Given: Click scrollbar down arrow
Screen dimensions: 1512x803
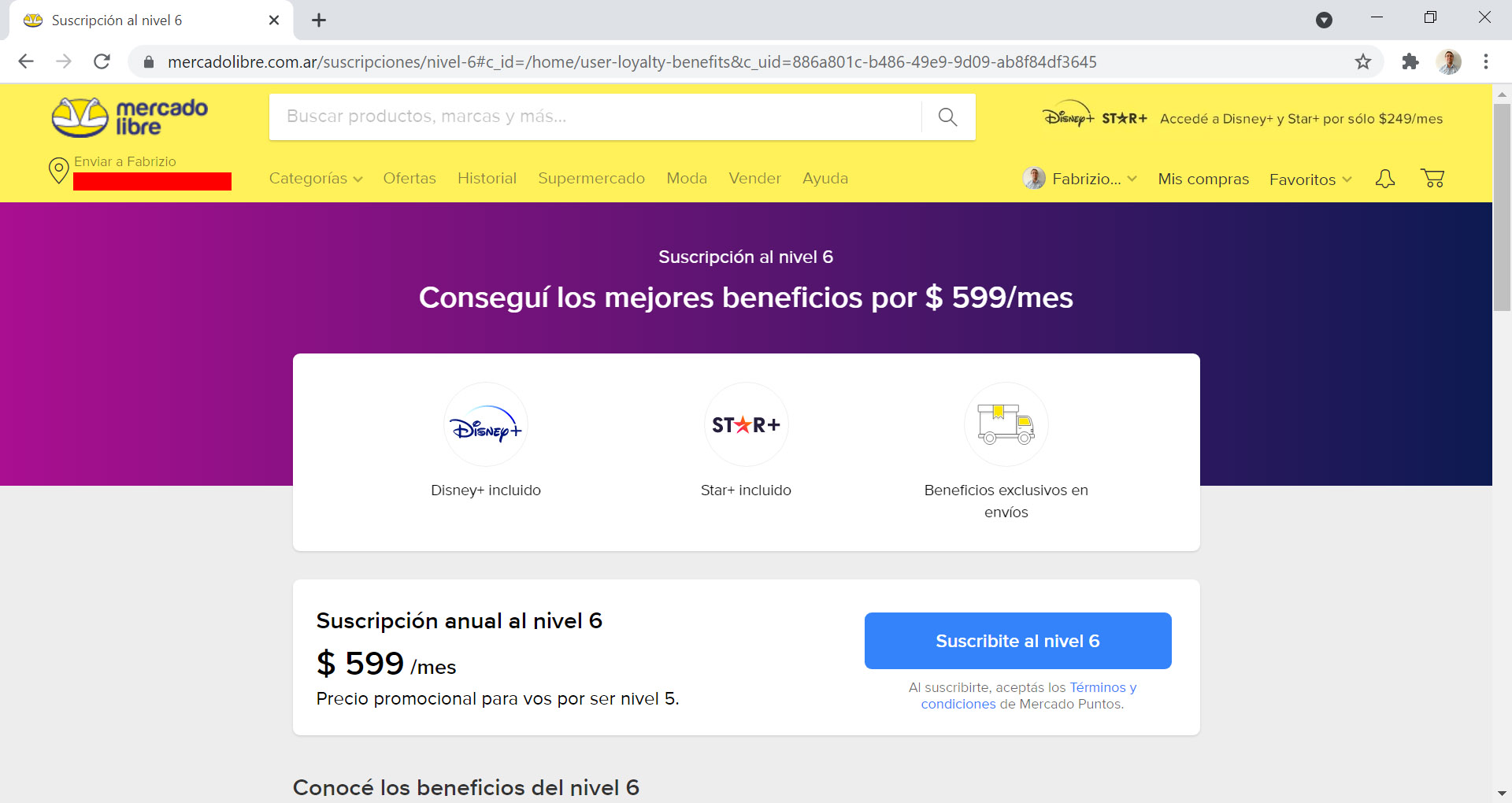Looking at the screenshot, I should point(1502,793).
